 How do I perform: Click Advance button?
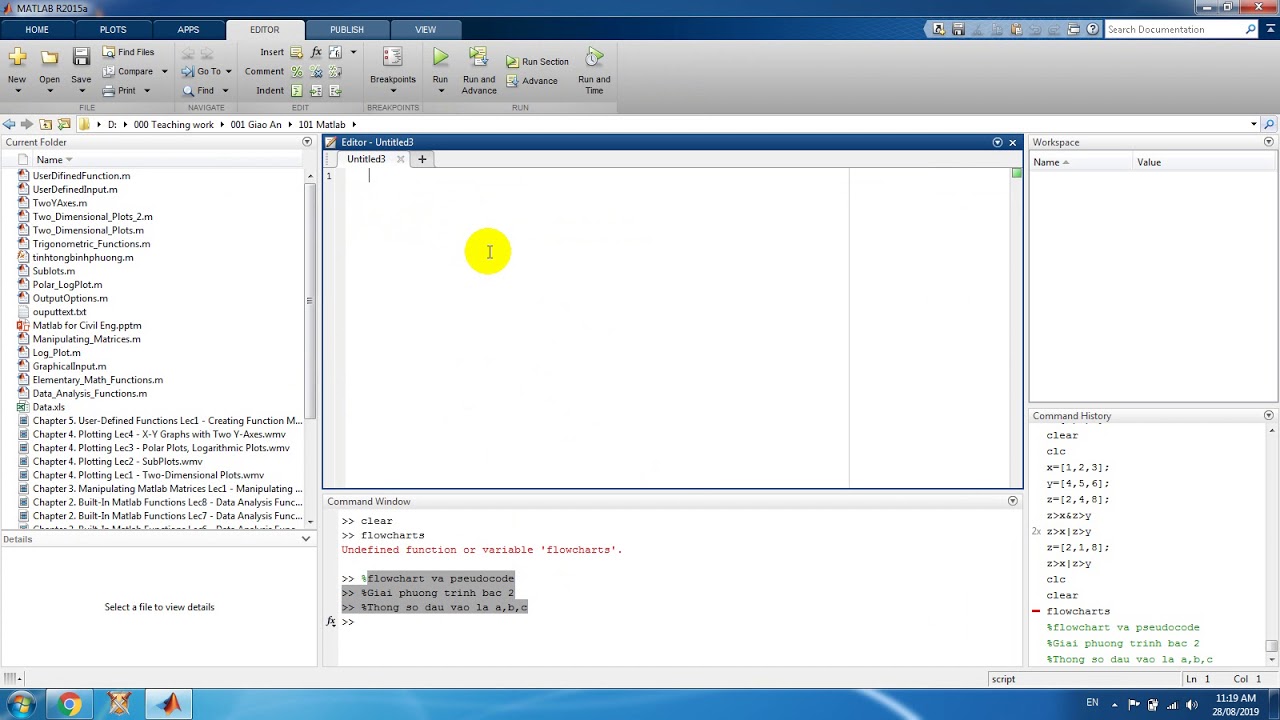532,81
